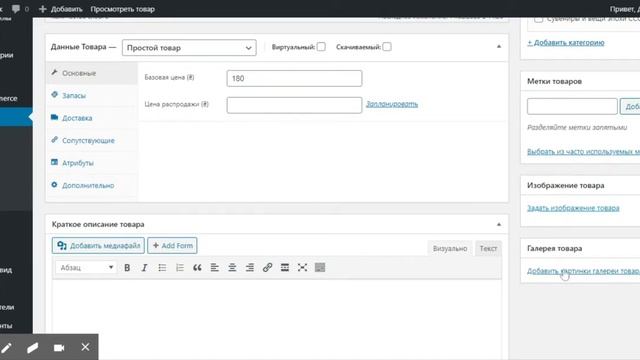
Task: Click the Add Form button
Action: pyautogui.click(x=172, y=246)
